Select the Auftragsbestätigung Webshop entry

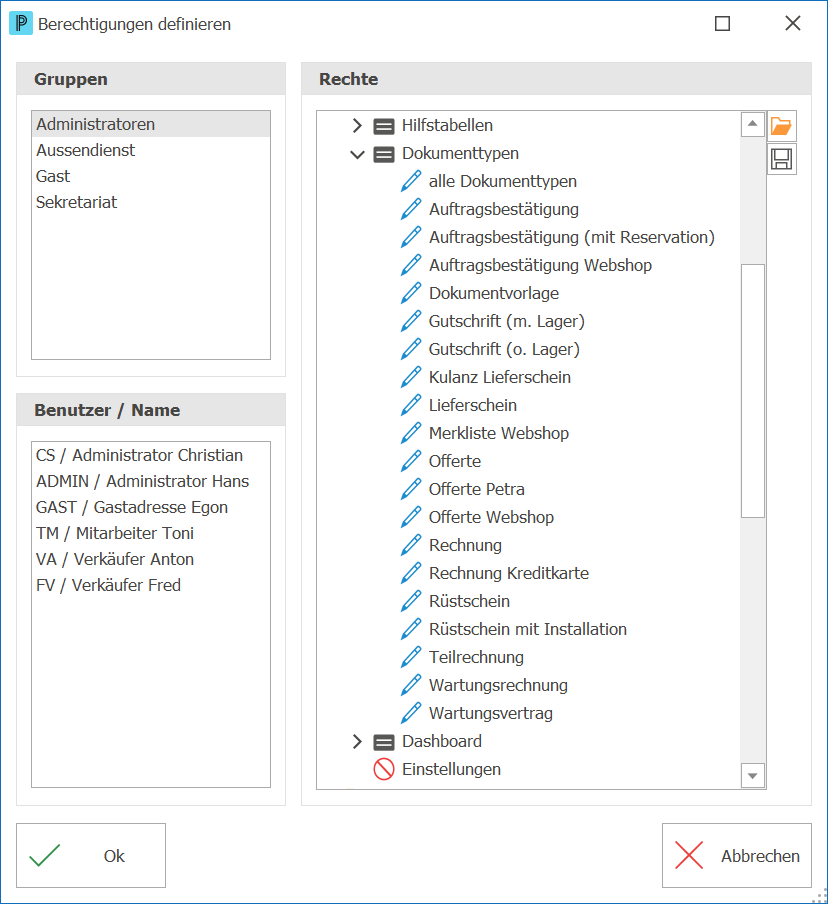(540, 265)
